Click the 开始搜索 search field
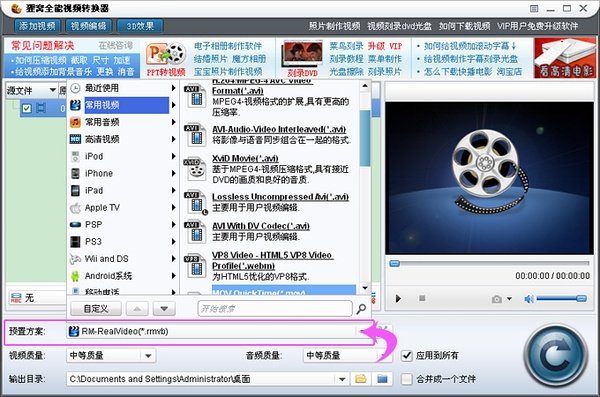600x397 pixels. (x=275, y=309)
